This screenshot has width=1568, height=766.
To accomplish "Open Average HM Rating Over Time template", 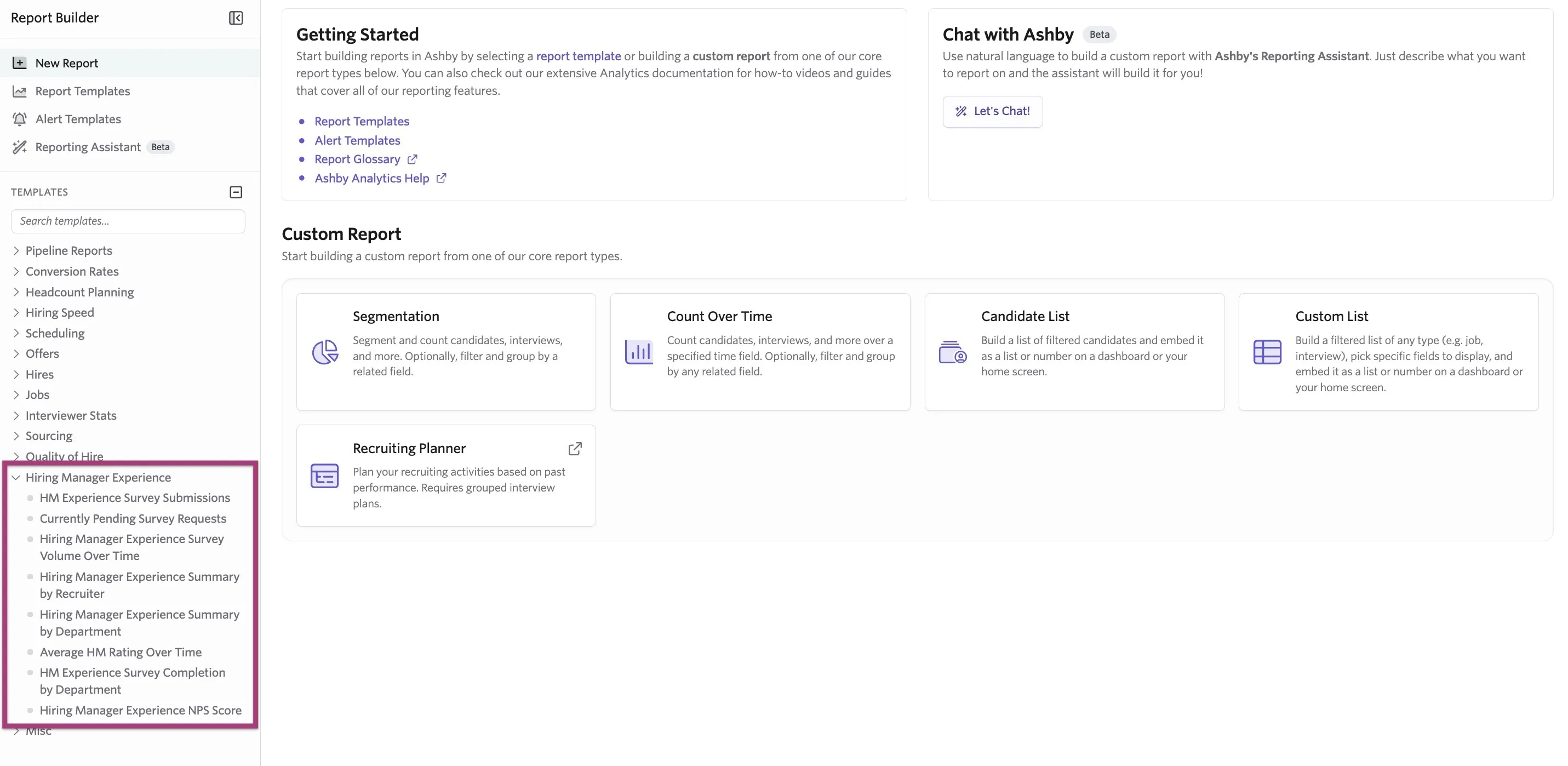I will click(x=121, y=652).
